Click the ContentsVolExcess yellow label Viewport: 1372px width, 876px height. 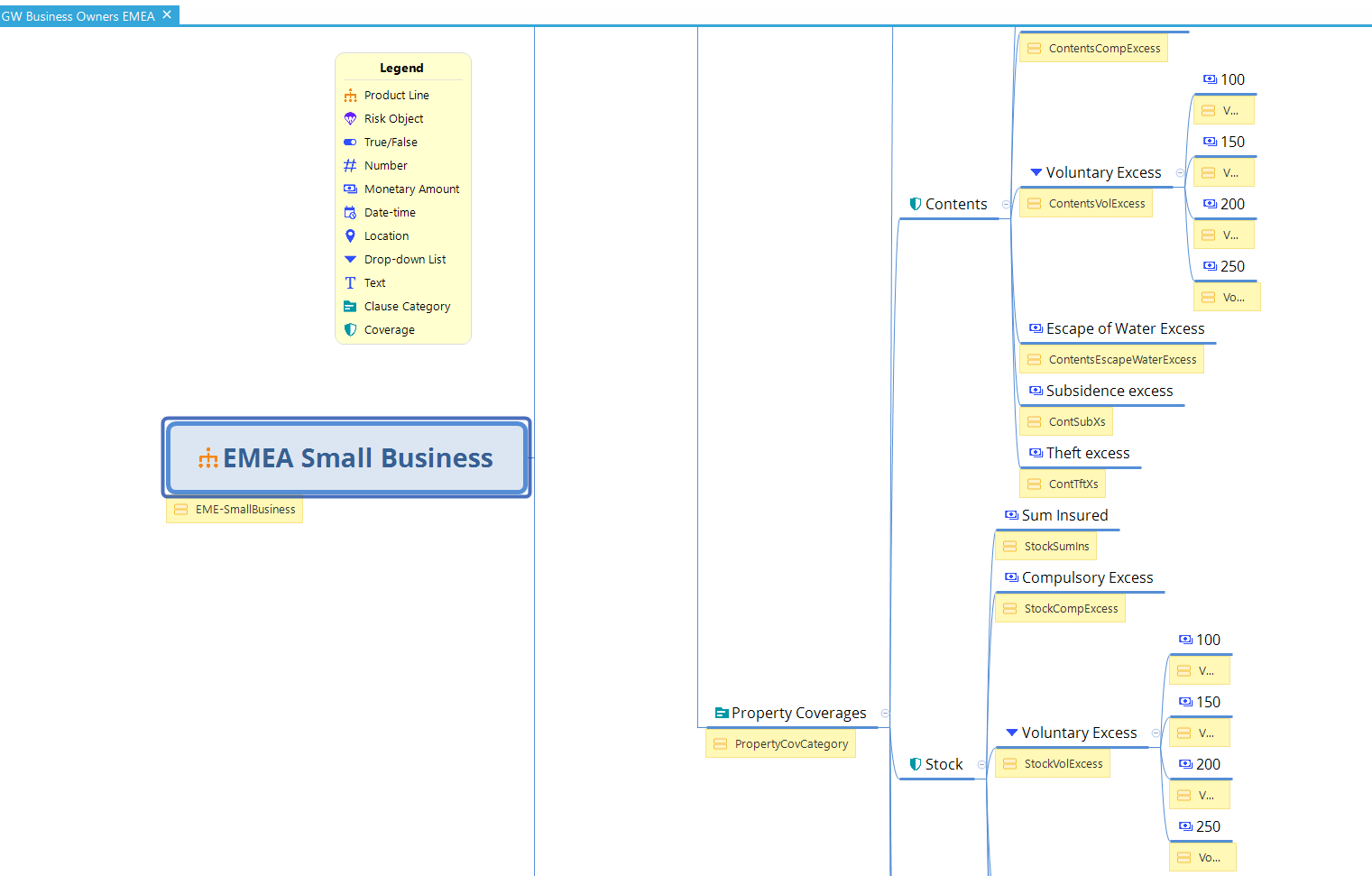click(x=1096, y=204)
